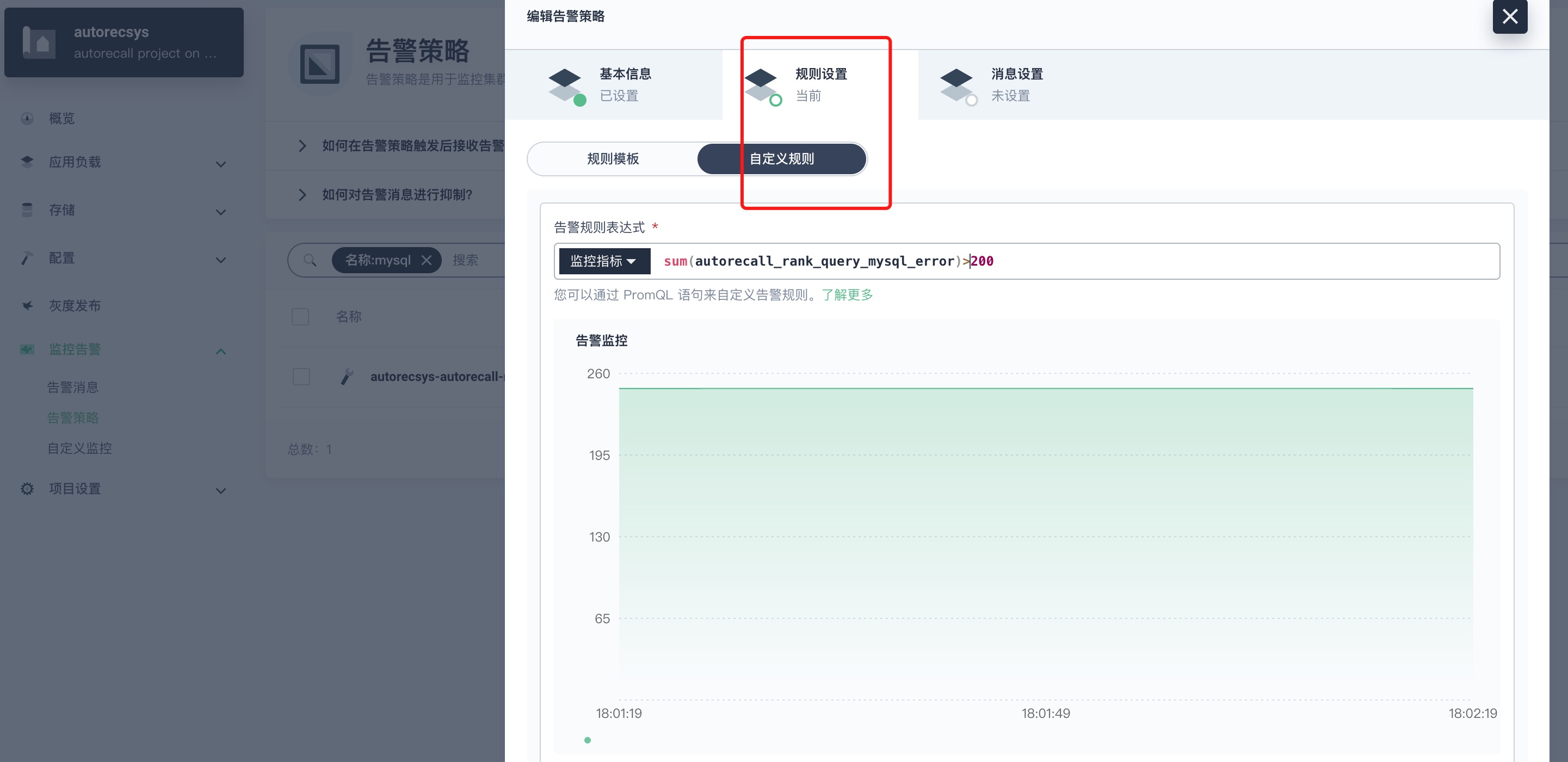Open 概览 in the sidebar

pyautogui.click(x=61, y=118)
